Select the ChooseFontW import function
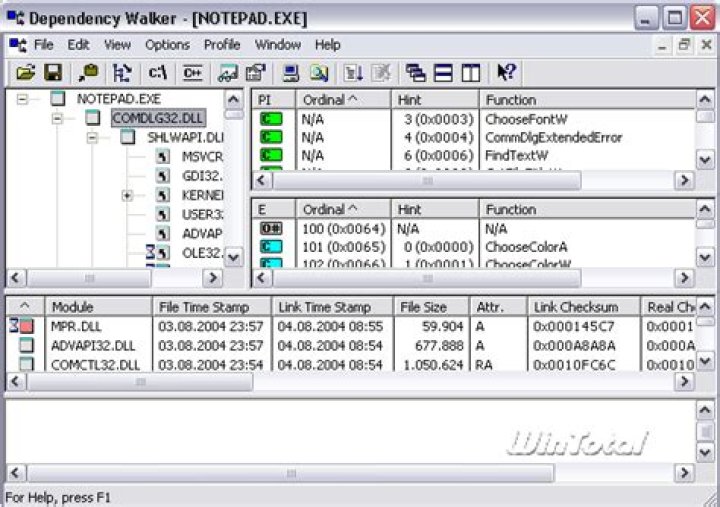The image size is (720, 507). tap(526, 119)
